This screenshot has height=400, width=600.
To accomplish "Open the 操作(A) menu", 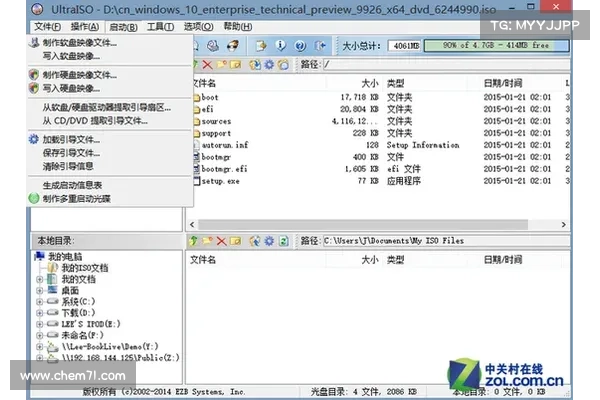I will (x=85, y=27).
